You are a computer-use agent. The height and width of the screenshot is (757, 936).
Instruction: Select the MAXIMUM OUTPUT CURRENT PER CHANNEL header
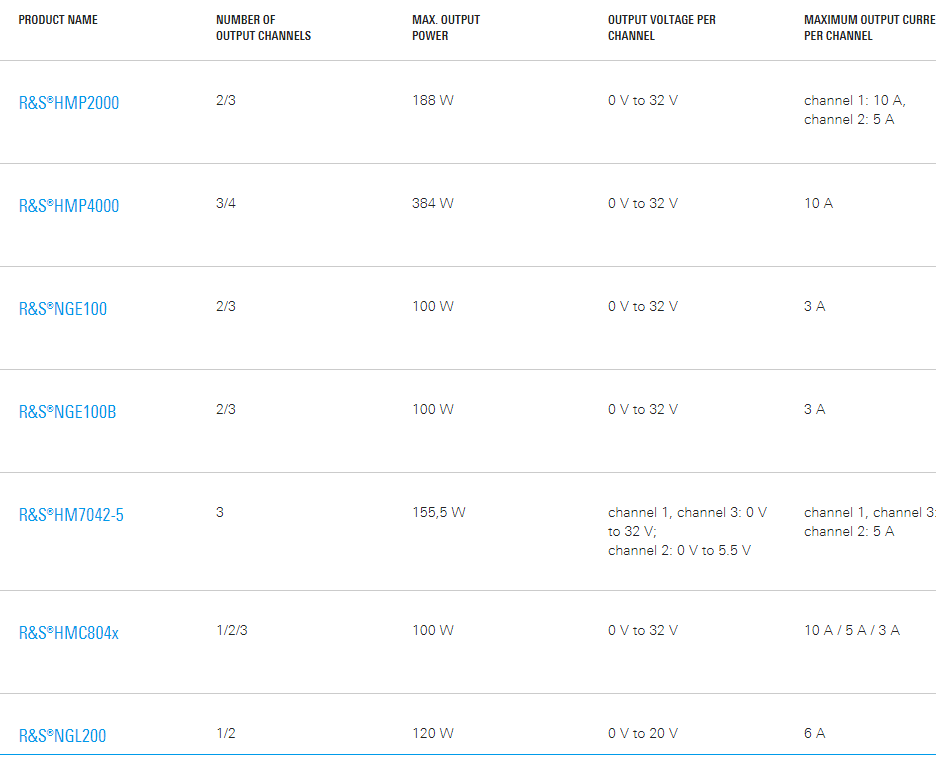870,27
